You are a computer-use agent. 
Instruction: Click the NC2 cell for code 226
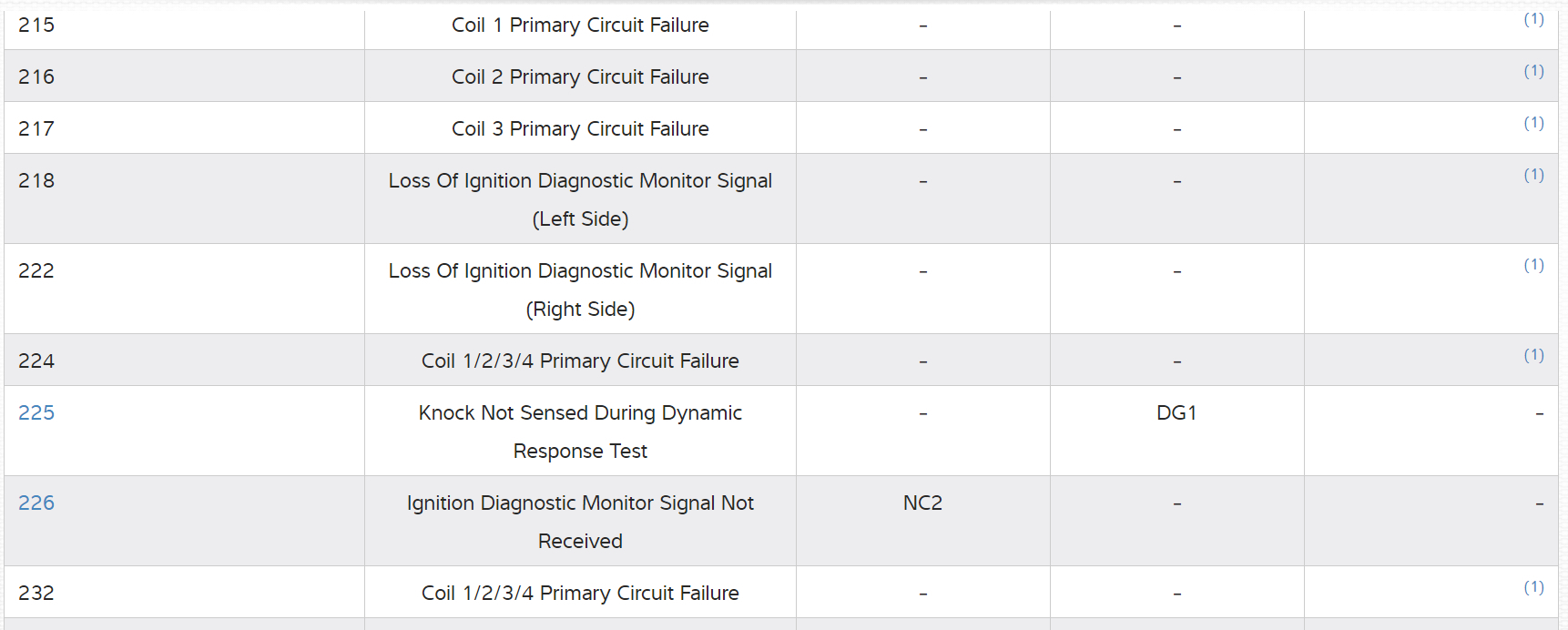922,503
